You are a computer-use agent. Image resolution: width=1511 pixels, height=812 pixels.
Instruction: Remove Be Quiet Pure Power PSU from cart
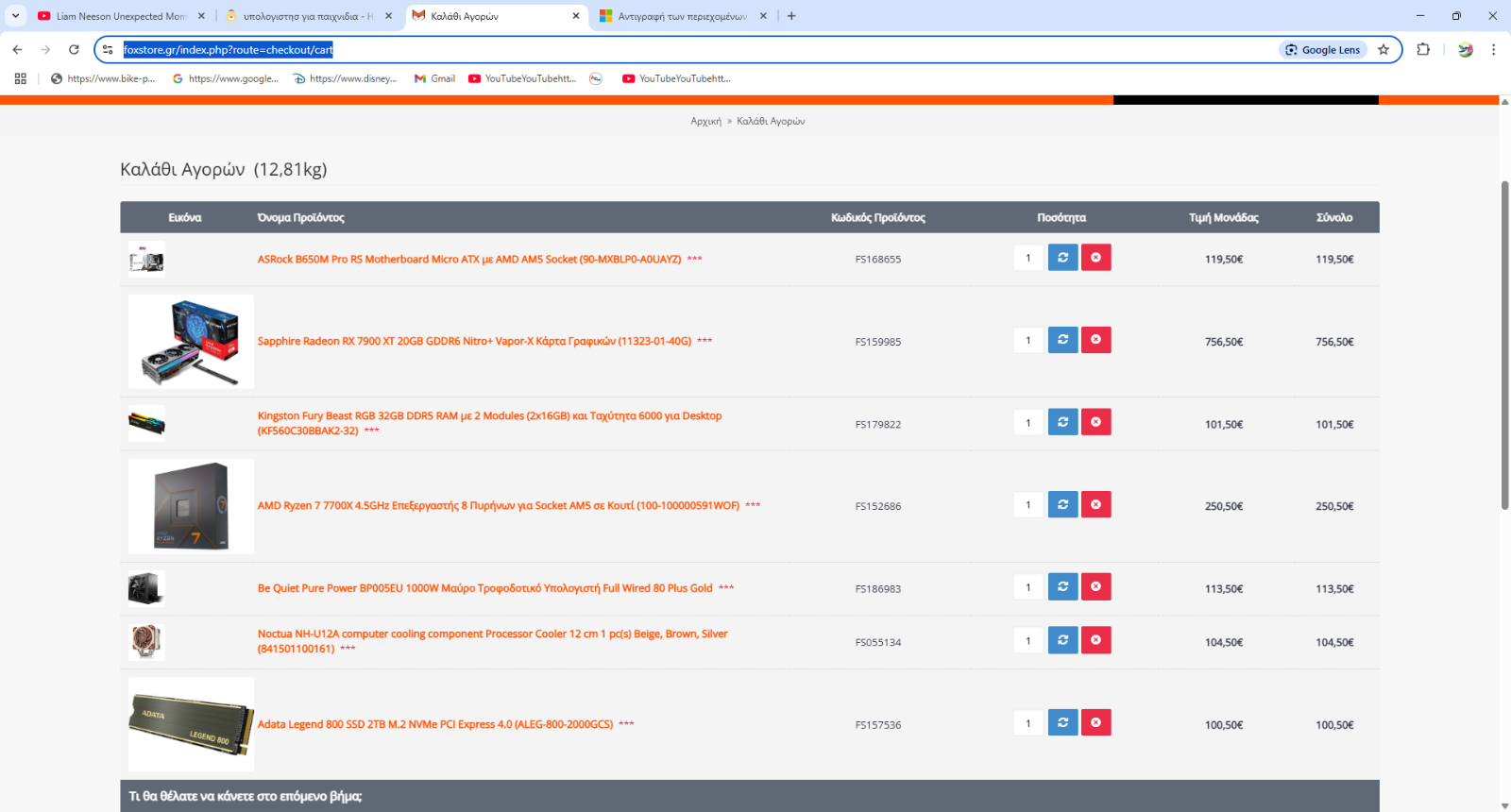tap(1095, 586)
